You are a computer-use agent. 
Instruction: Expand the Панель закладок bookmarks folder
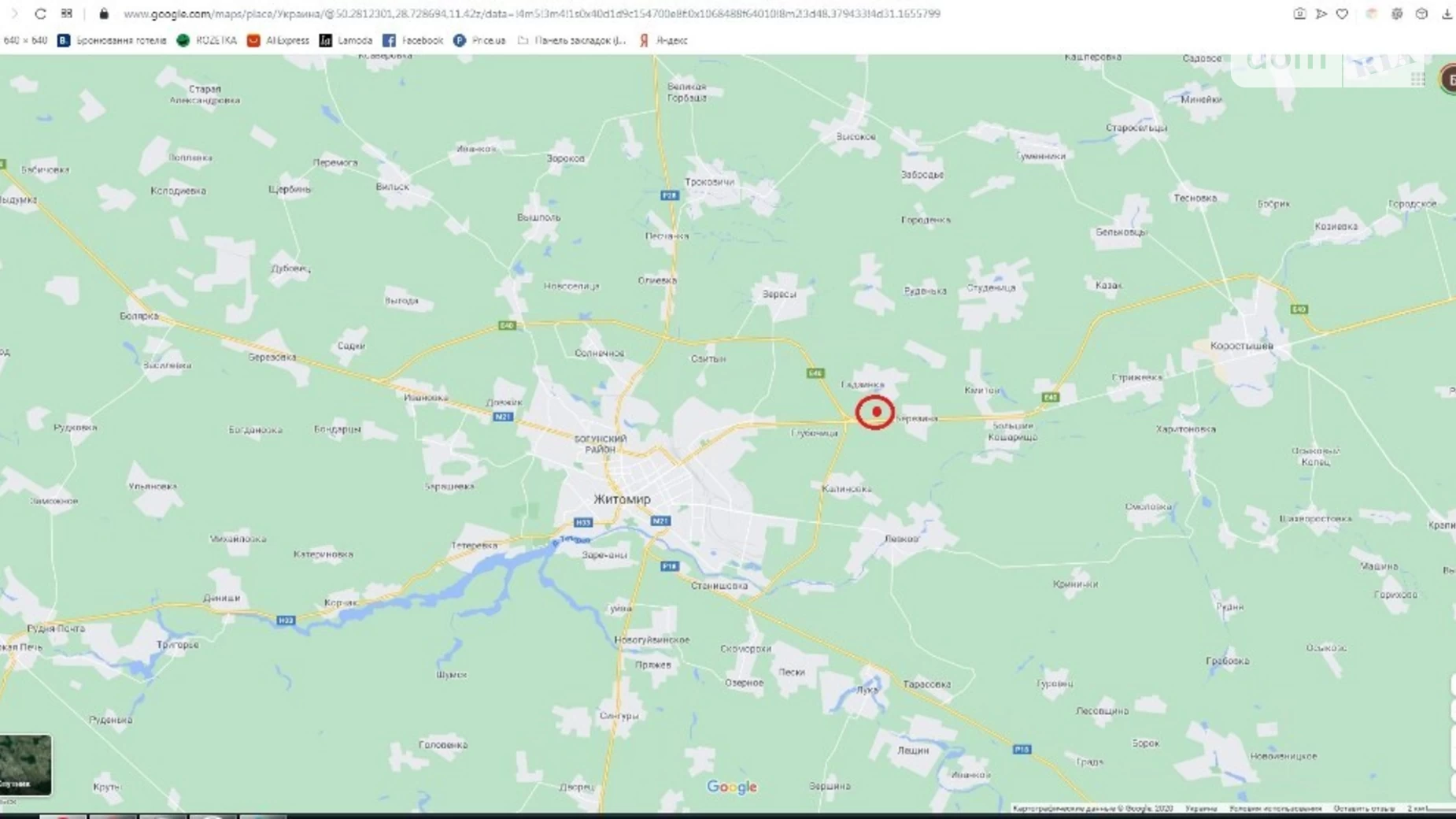point(571,40)
